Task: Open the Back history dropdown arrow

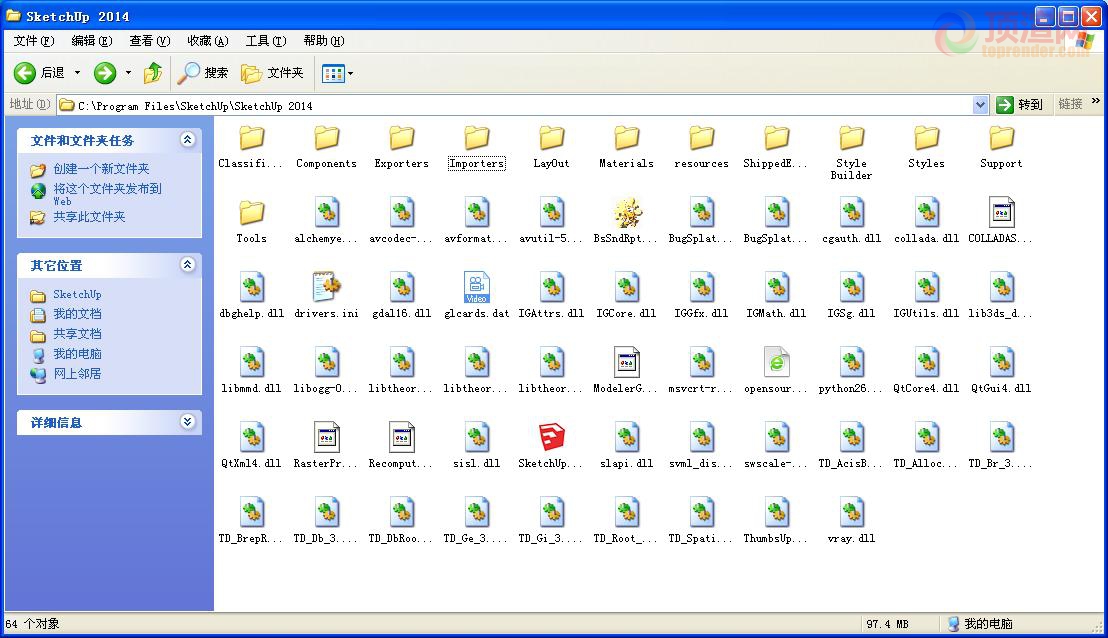Action: [77, 72]
